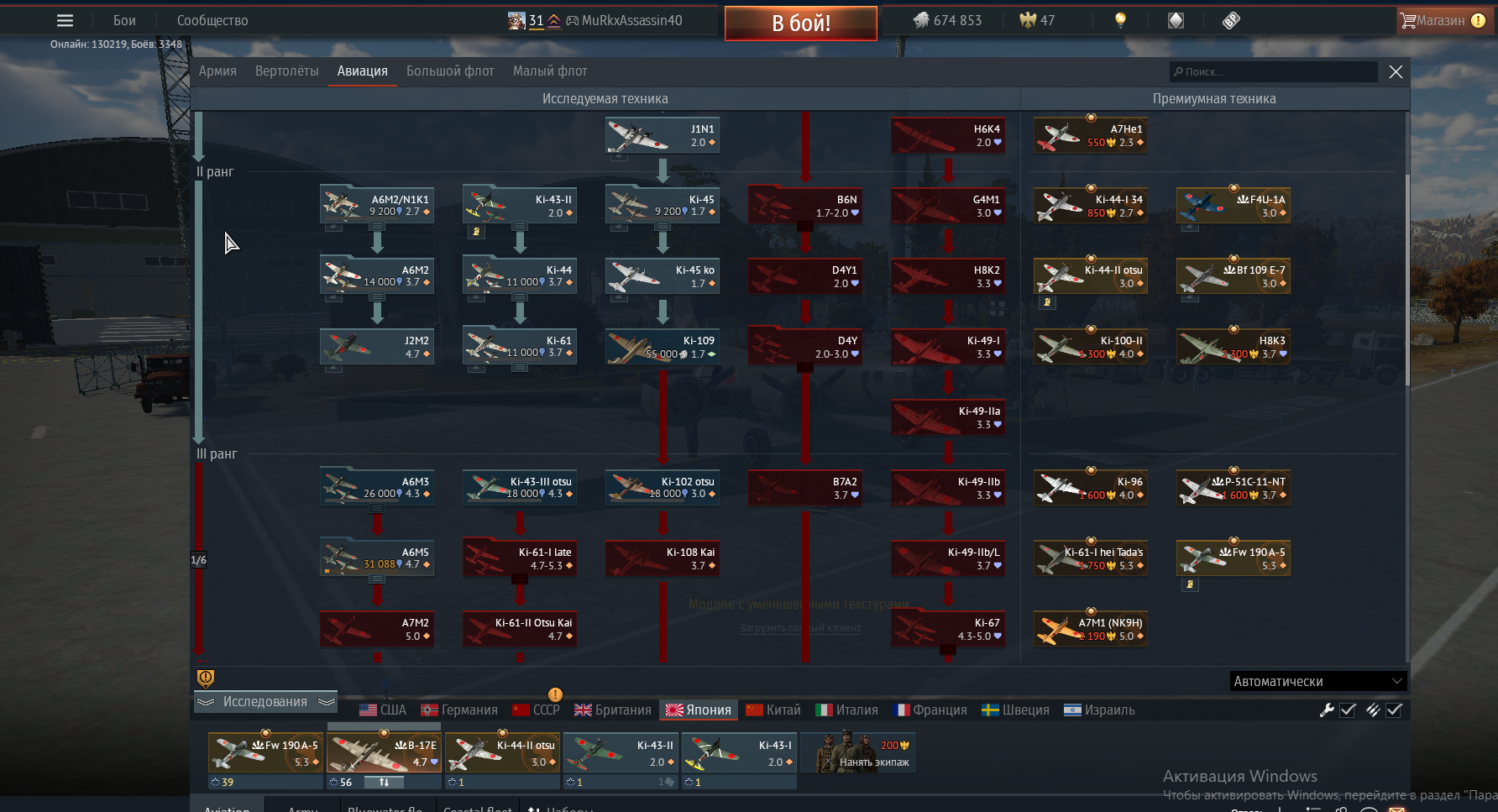The width and height of the screenshot is (1498, 812).
Task: Click the orange alert badge above СССР
Action: tap(555, 694)
